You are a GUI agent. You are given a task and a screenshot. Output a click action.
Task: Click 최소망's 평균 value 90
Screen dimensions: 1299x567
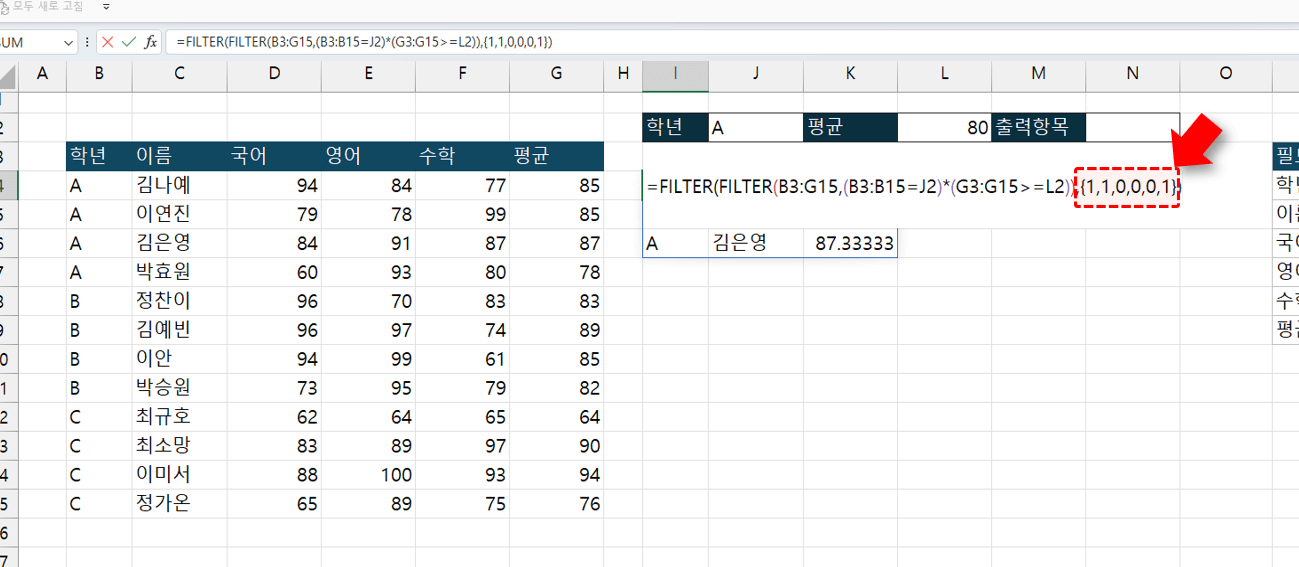pyautogui.click(x=557, y=446)
